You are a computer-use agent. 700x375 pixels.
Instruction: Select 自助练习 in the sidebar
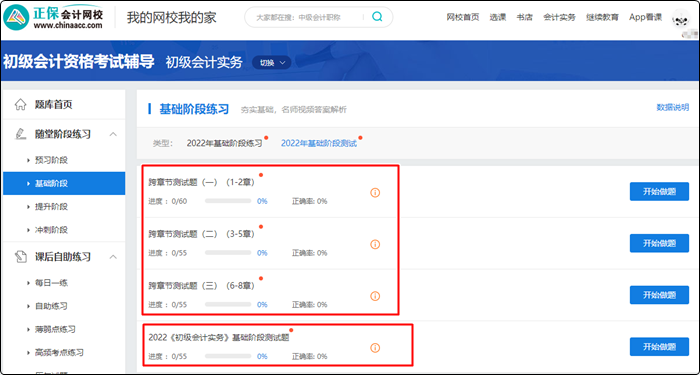click(64, 306)
